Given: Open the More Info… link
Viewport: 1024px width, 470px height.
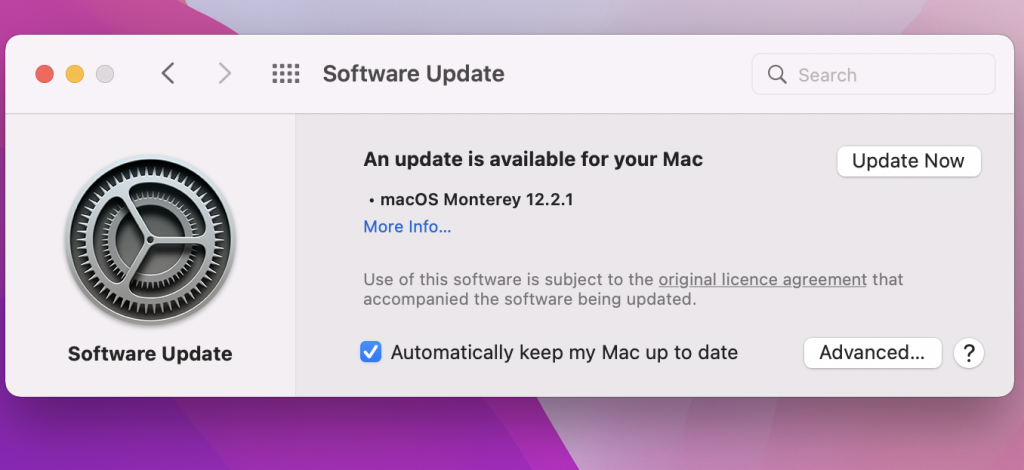Looking at the screenshot, I should coord(408,227).
